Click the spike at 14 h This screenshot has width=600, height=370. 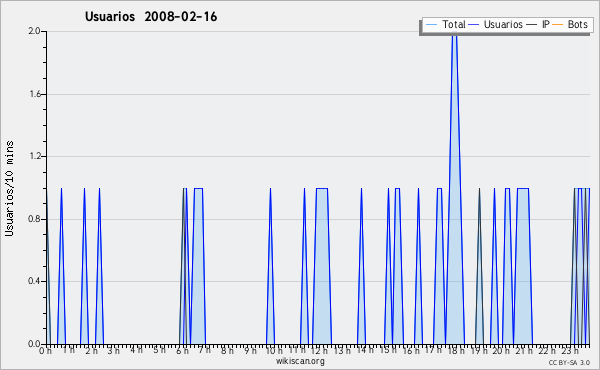pyautogui.click(x=361, y=266)
